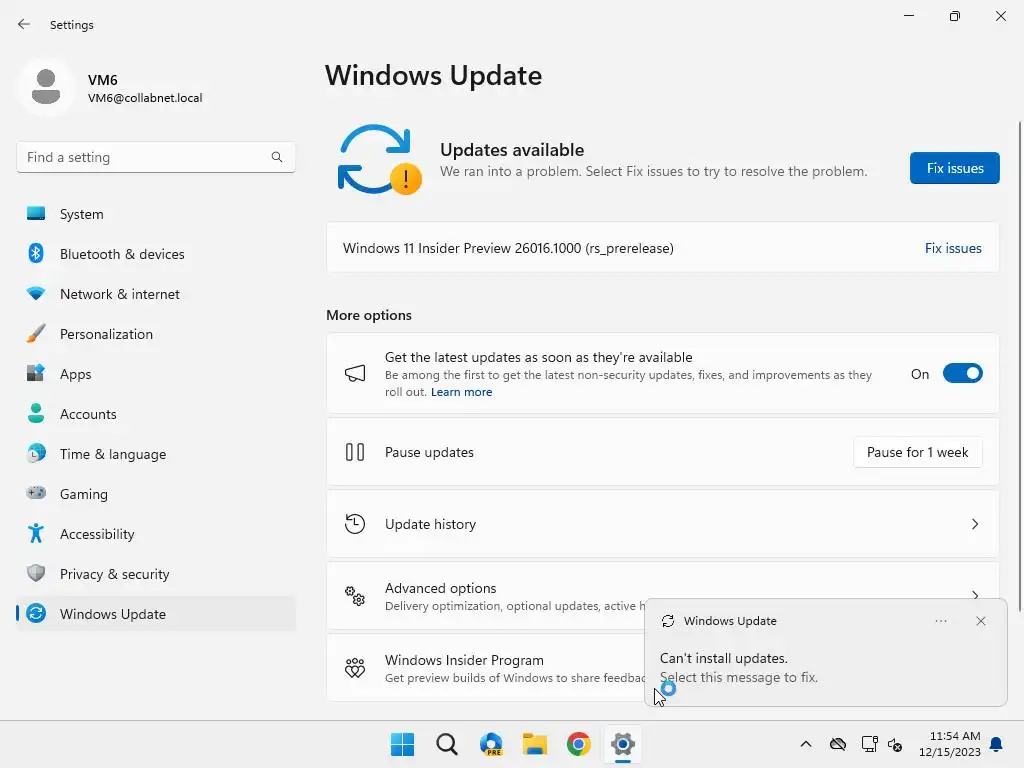The width and height of the screenshot is (1024, 768).
Task: Toggle off Get the latest updates switch
Action: pyautogui.click(x=963, y=374)
